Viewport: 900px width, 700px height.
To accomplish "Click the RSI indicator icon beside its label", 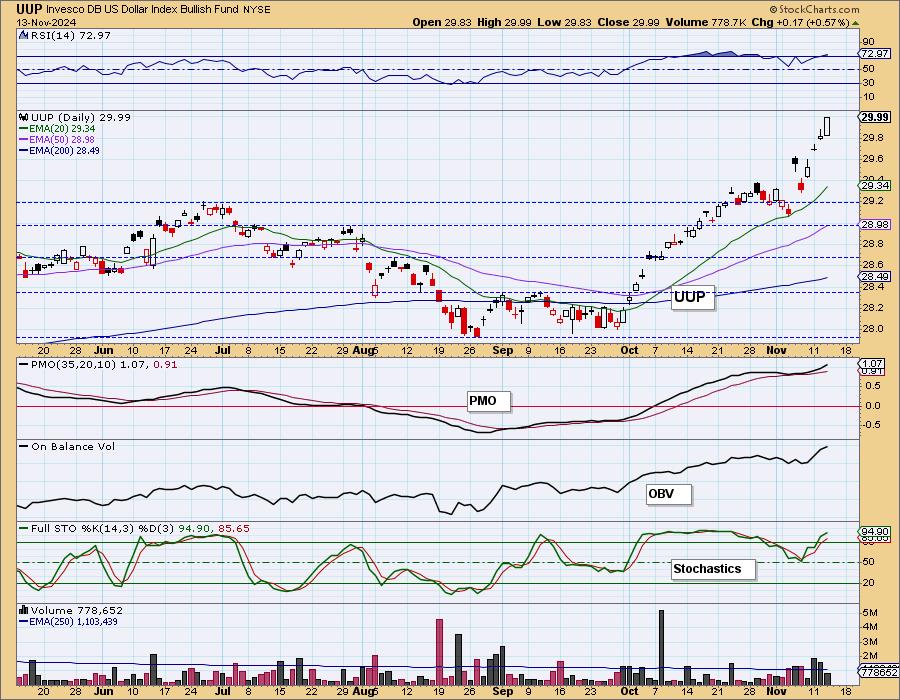I will [x=24, y=35].
